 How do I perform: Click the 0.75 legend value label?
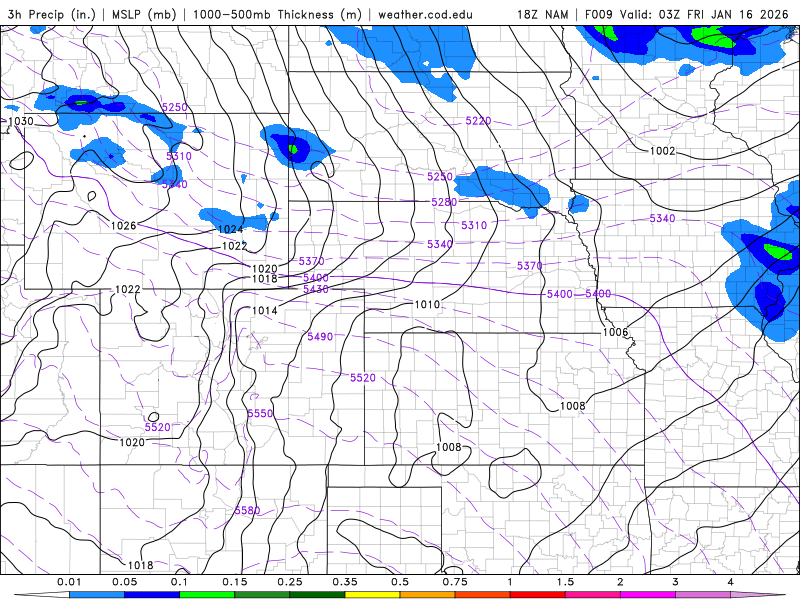(x=455, y=582)
